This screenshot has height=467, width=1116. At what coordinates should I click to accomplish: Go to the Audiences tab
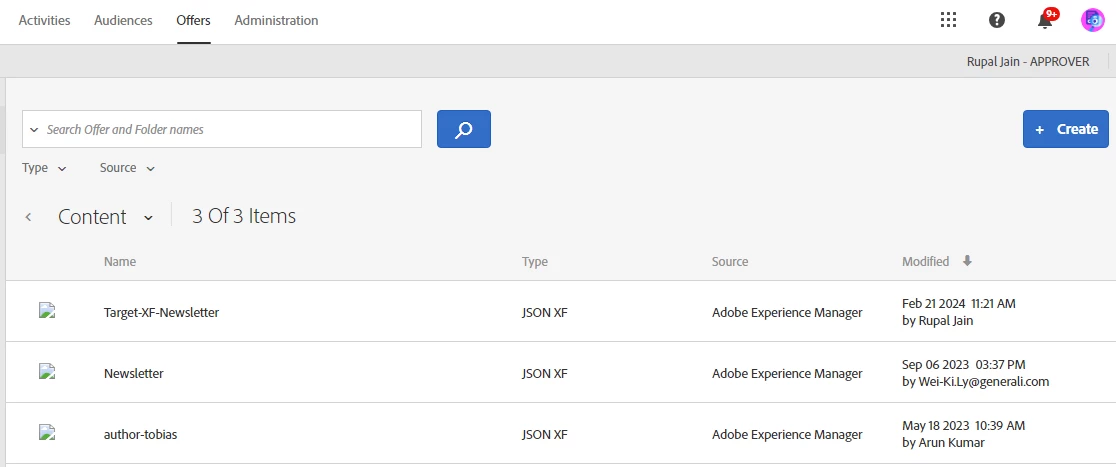(x=123, y=20)
